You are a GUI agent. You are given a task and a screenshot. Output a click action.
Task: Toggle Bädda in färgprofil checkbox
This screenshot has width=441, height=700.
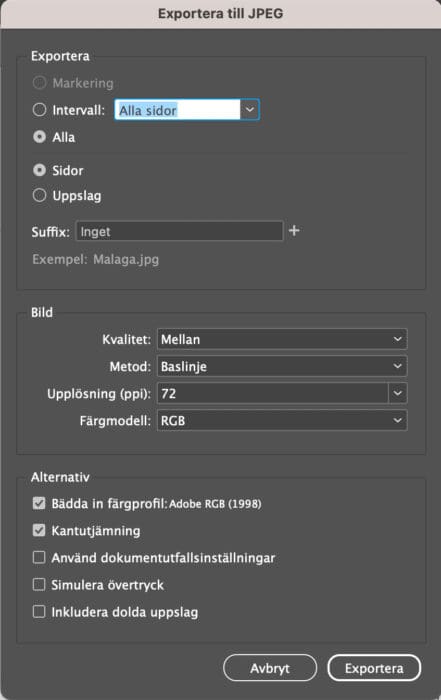click(39, 504)
